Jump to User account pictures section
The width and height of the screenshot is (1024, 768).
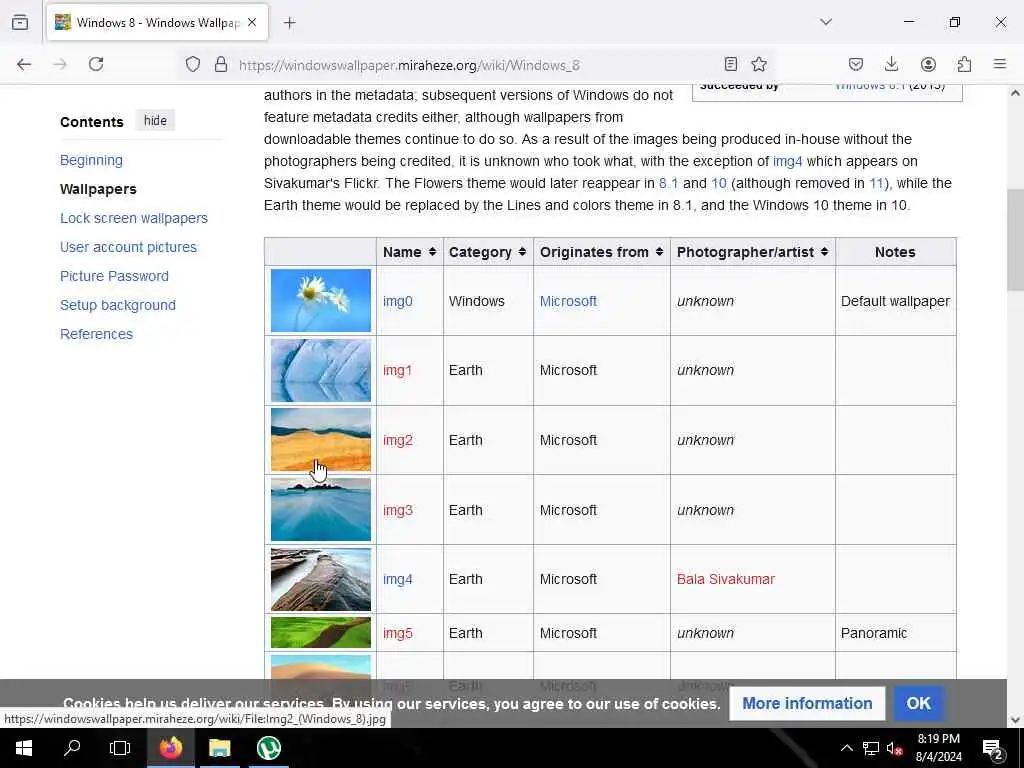pyautogui.click(x=128, y=247)
